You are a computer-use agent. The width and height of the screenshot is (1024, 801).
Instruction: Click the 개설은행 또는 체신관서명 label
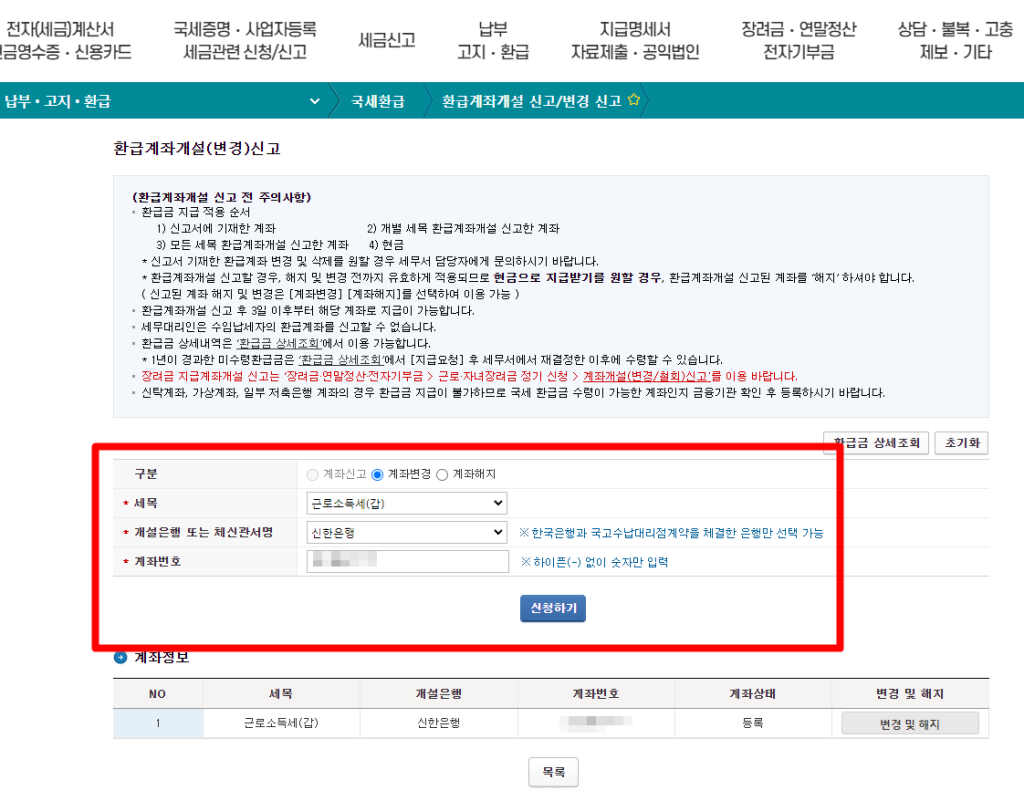203,533
